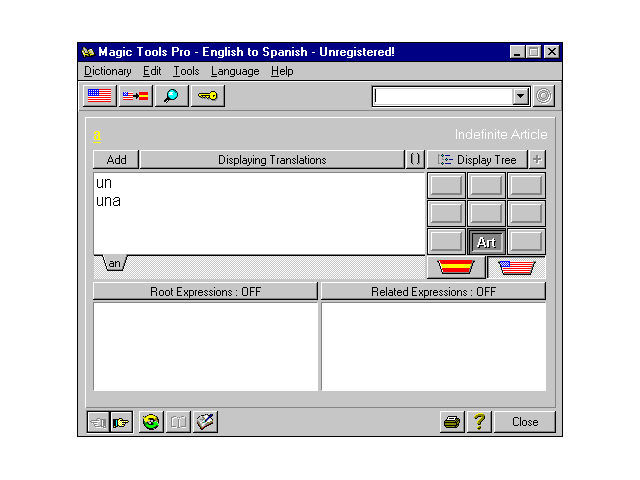Click the Add button
The height and width of the screenshot is (480, 640).
tap(116, 160)
